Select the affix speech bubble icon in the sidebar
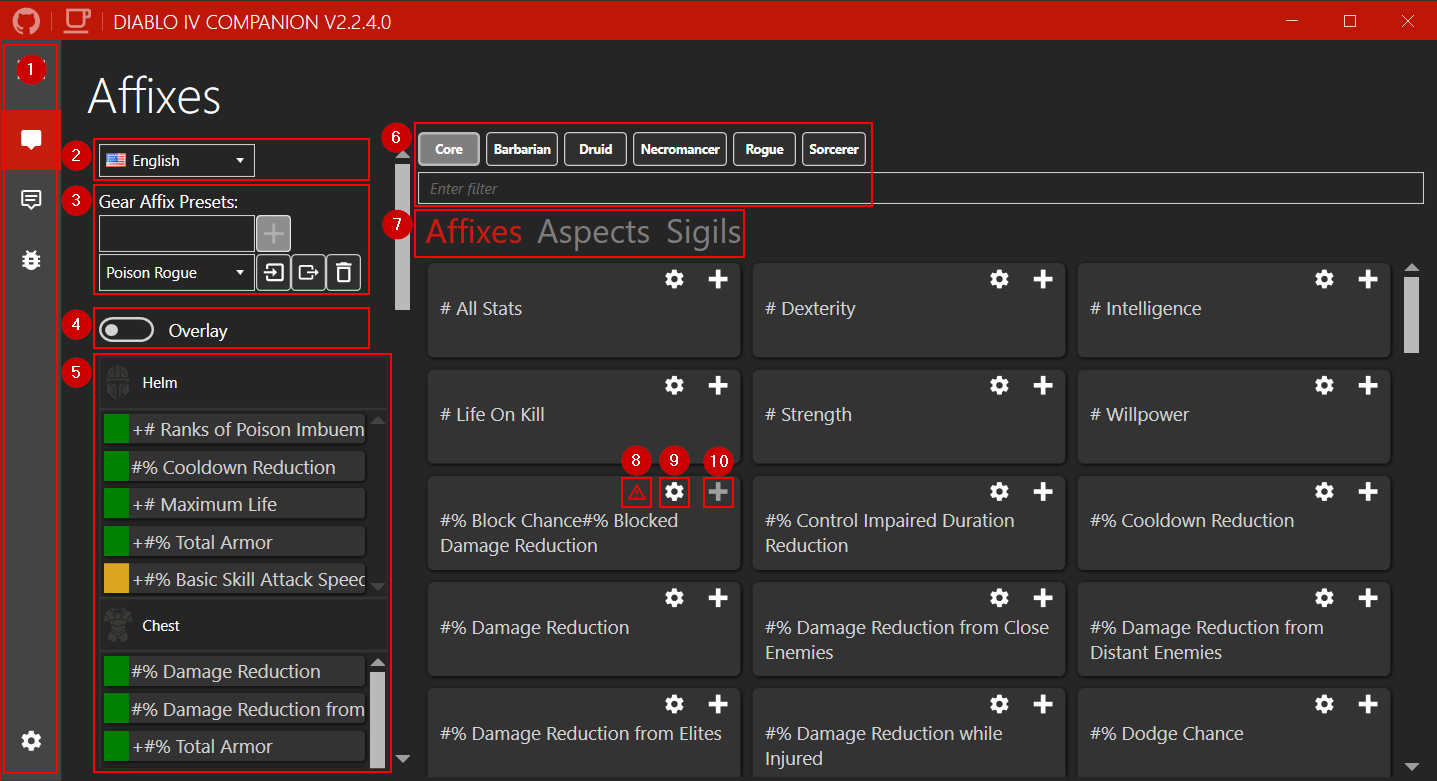1437x781 pixels. [x=30, y=139]
